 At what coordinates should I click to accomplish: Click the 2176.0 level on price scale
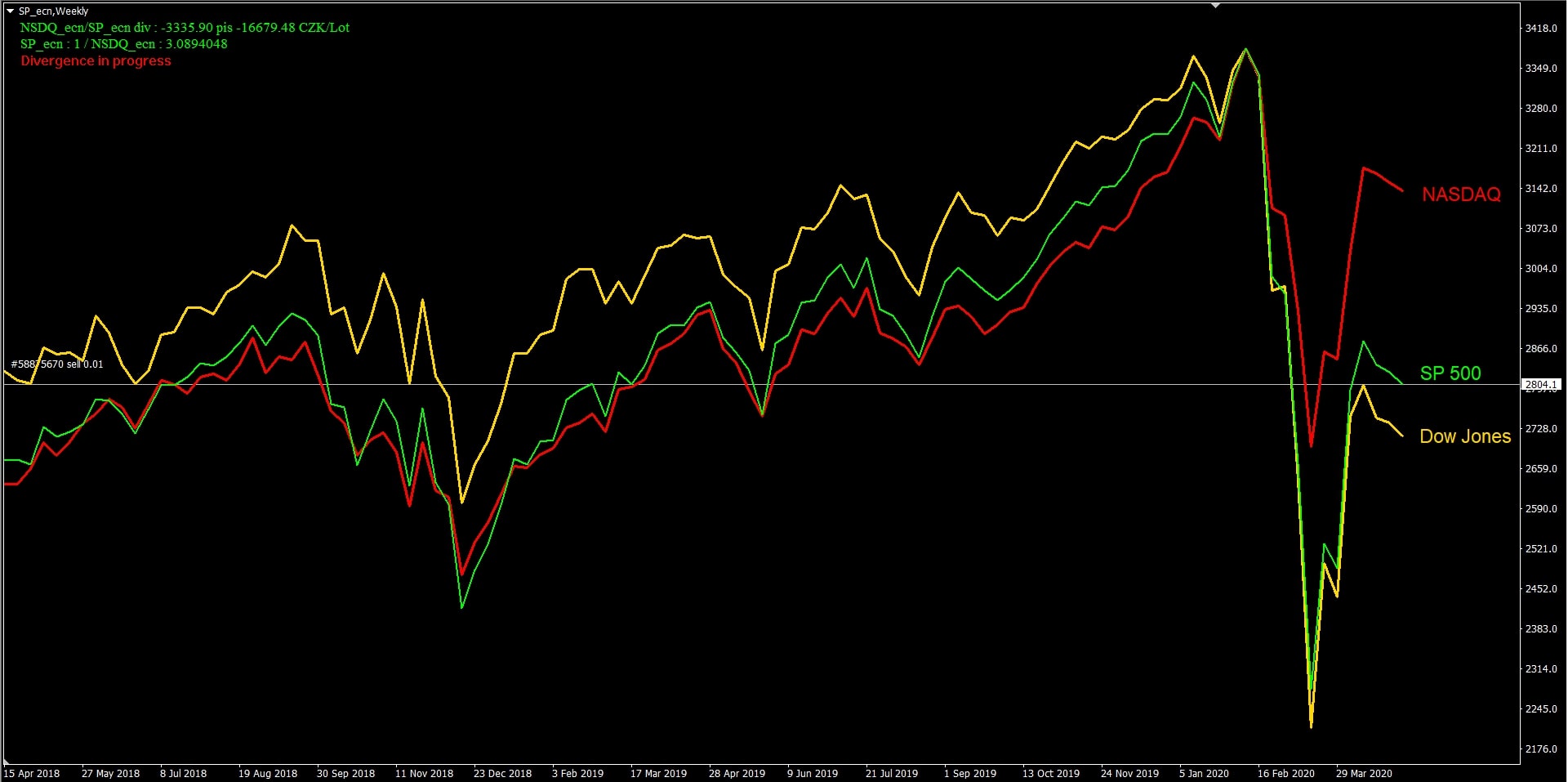point(1541,748)
